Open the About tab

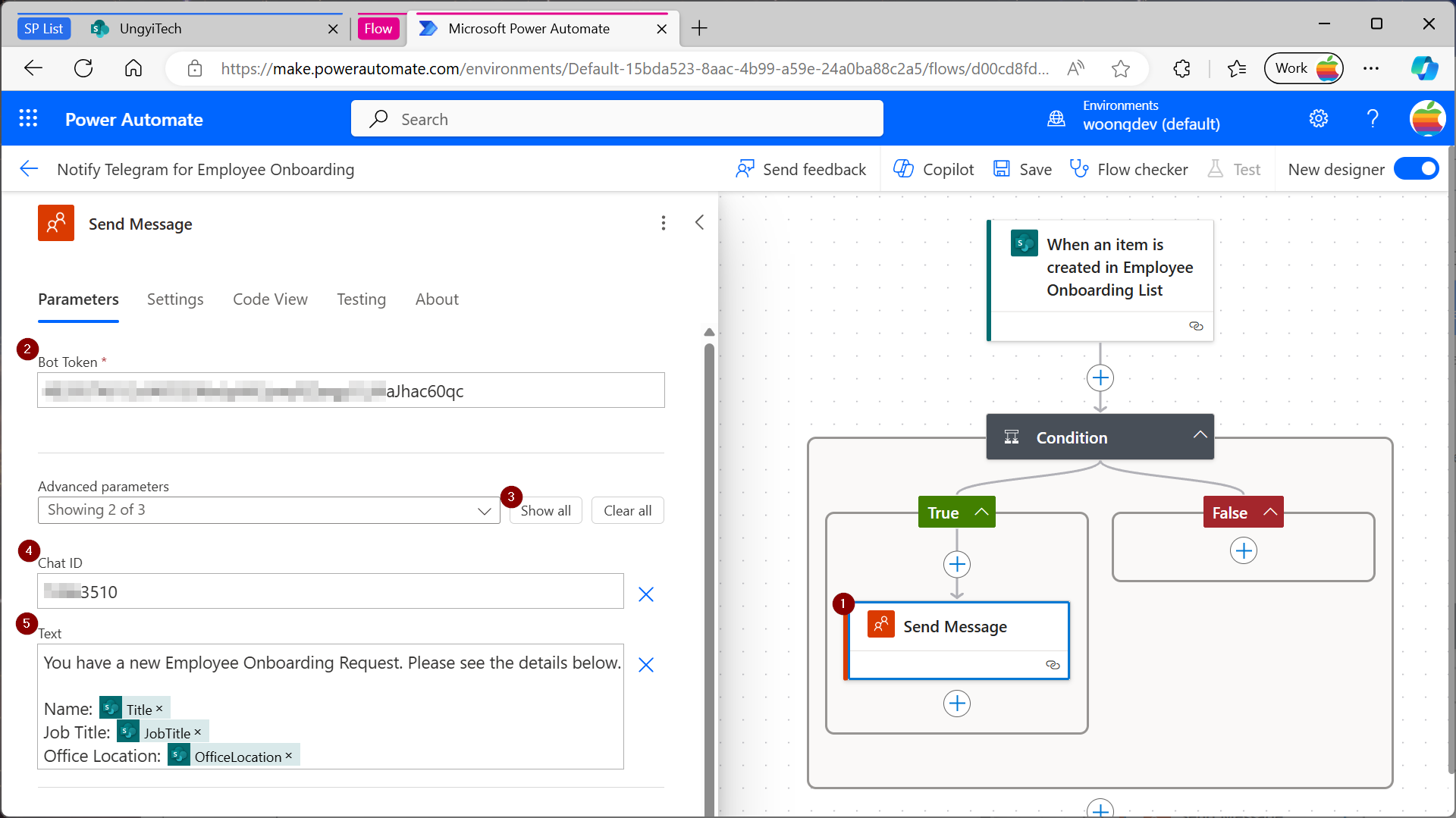point(437,299)
